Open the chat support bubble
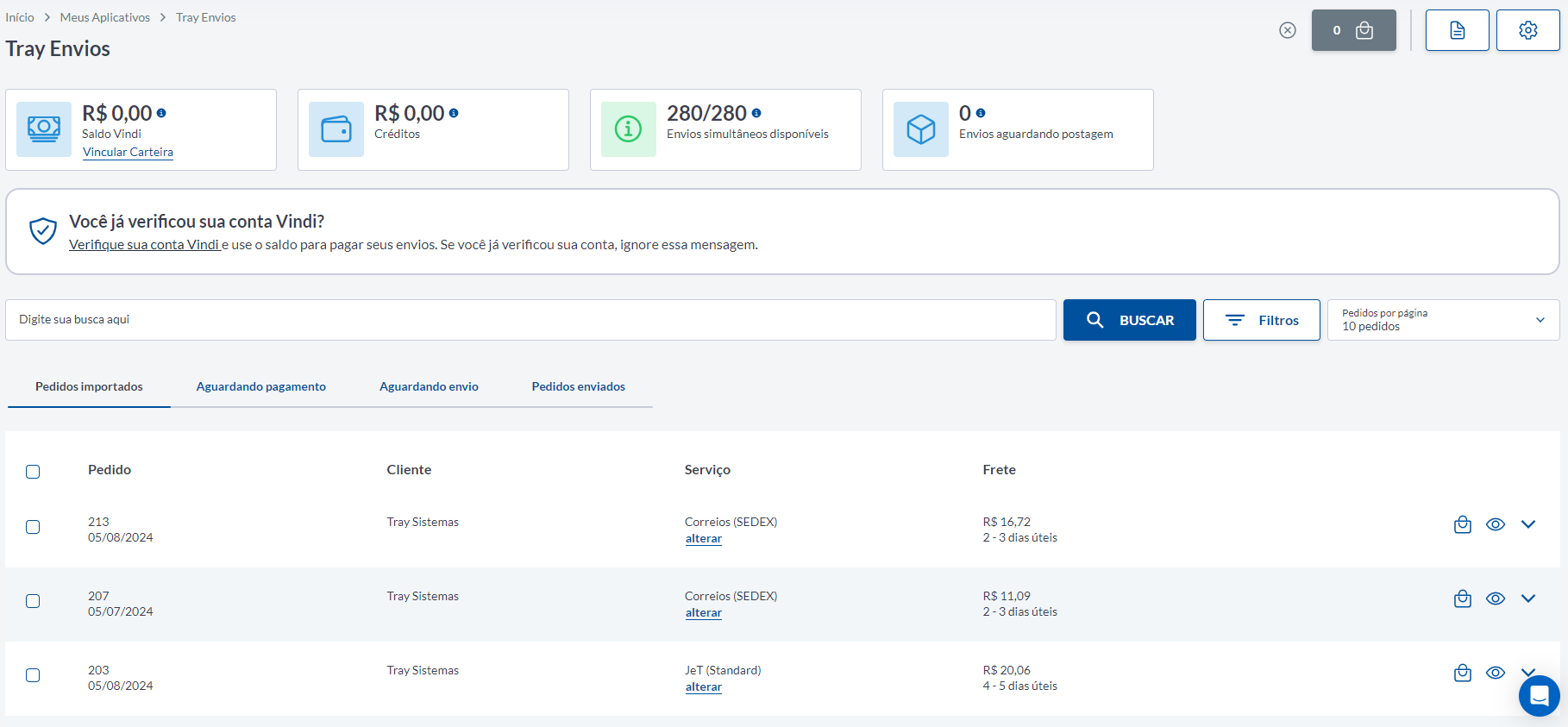The width and height of the screenshot is (1568, 727). 1540,696
